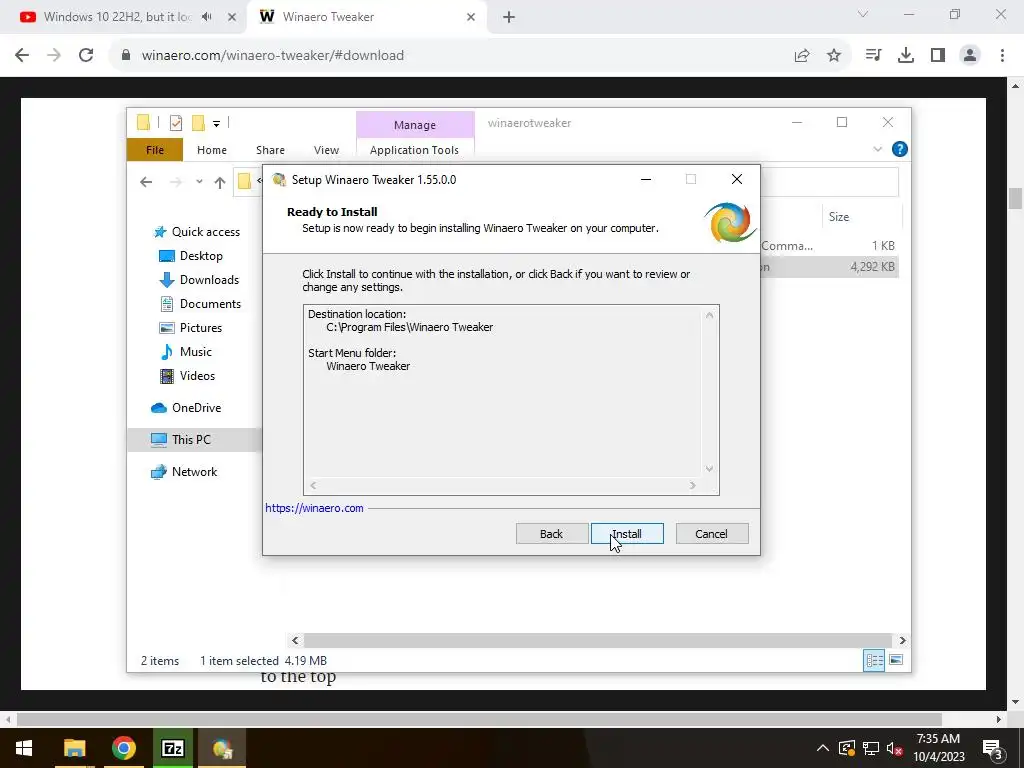Image resolution: width=1024 pixels, height=768 pixels.
Task: Open the browser media control icon
Action: click(873, 56)
